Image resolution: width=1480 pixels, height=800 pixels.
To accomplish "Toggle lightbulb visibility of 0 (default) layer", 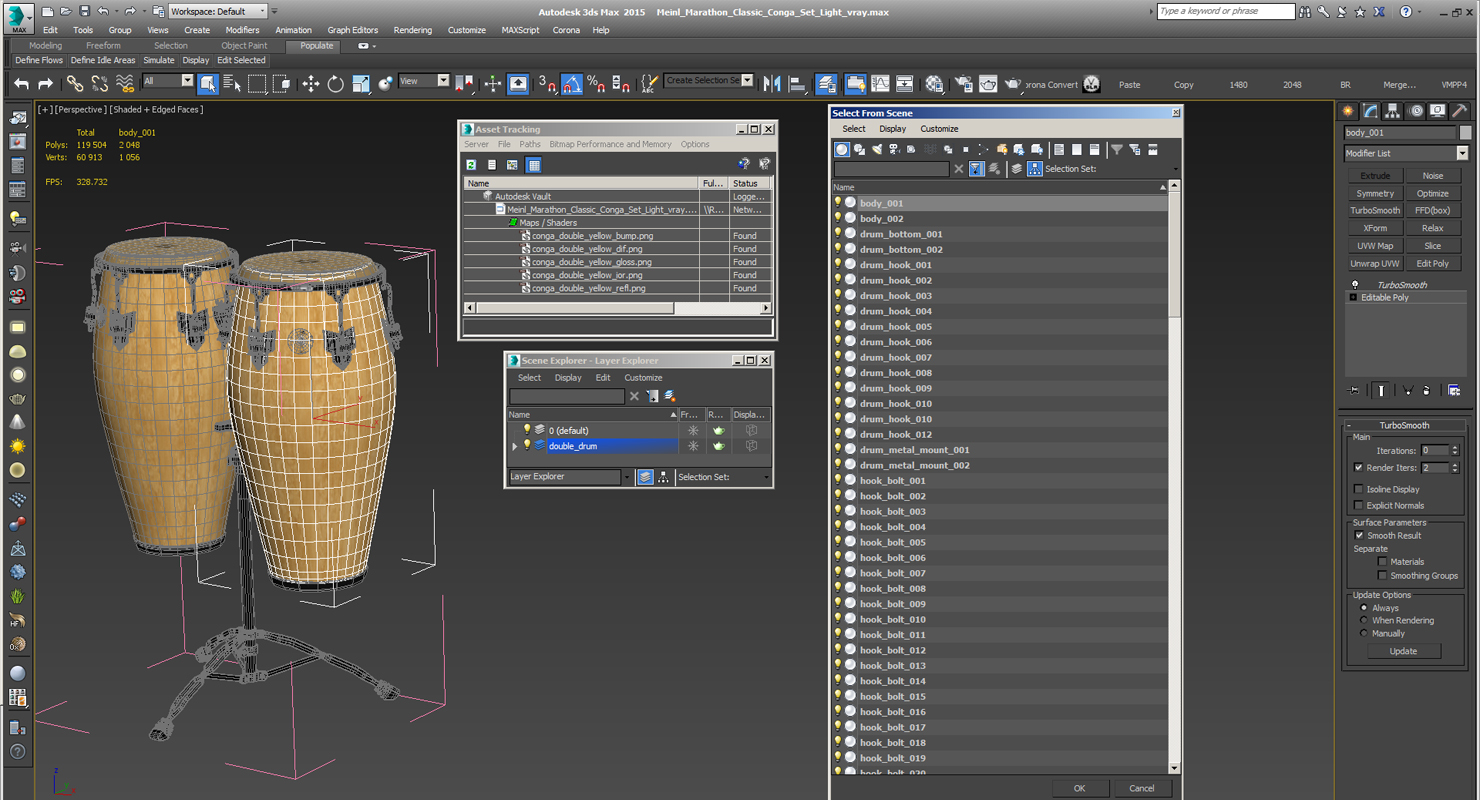I will tap(527, 430).
